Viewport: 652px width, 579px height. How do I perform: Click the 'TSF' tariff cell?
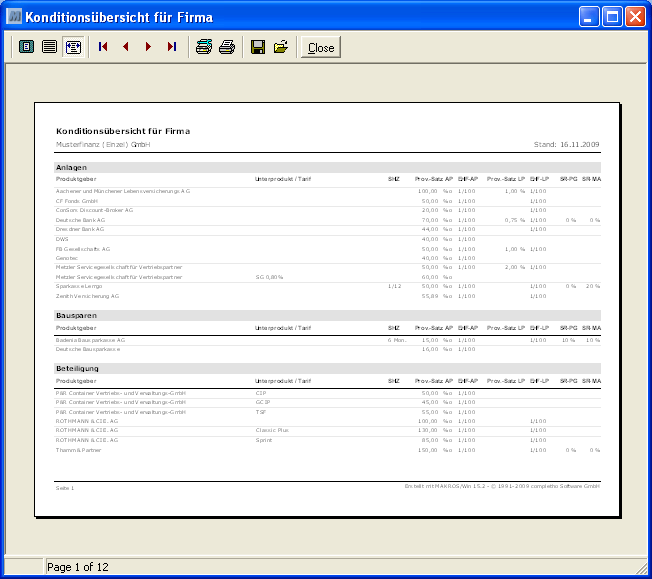(261, 412)
